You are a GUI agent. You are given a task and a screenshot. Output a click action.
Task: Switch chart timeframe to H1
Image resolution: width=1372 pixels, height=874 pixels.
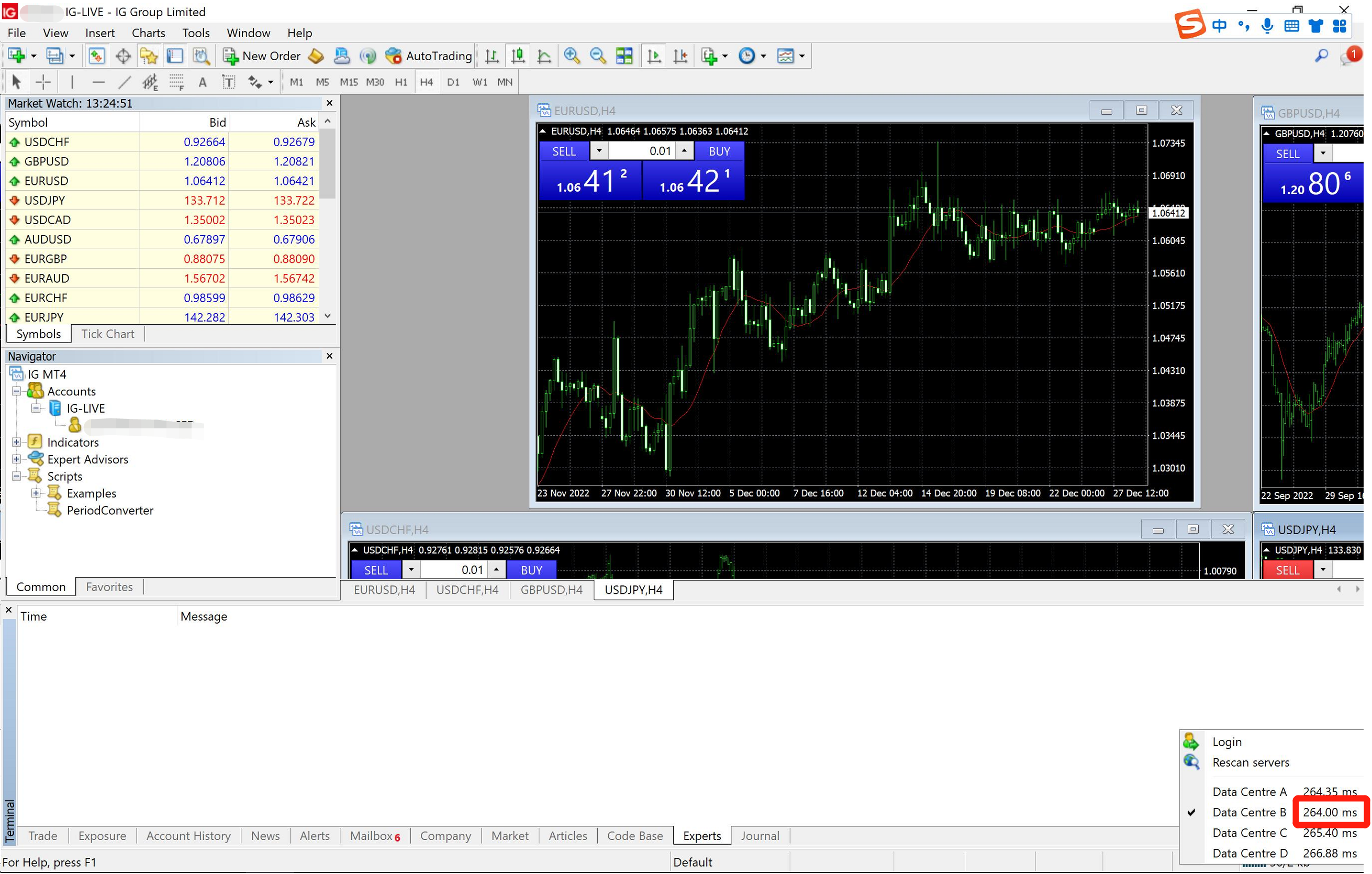pyautogui.click(x=401, y=83)
